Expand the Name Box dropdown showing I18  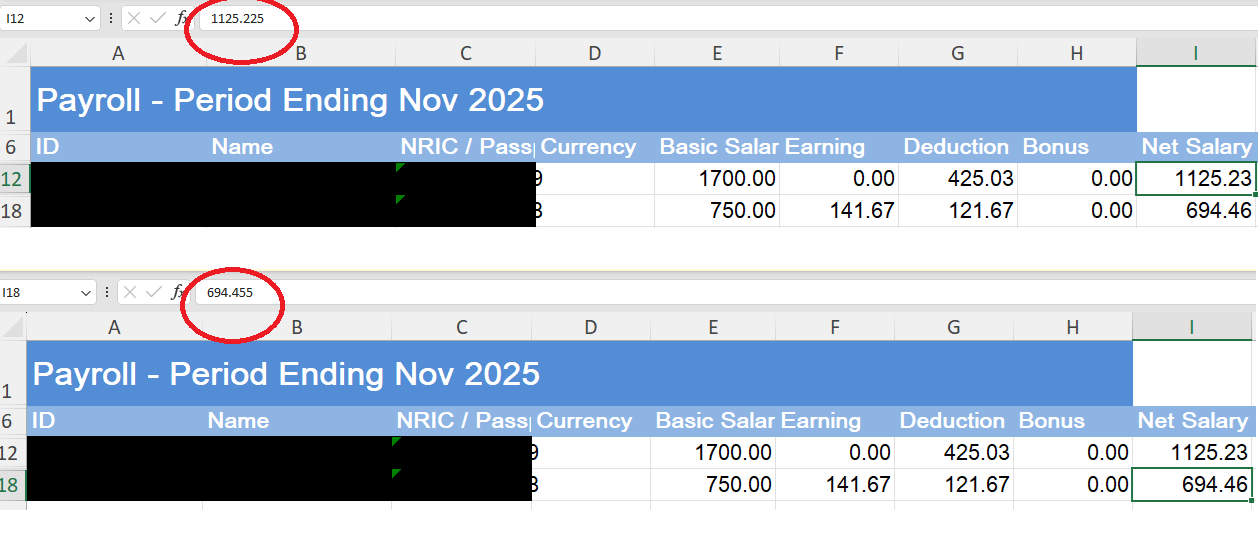(87, 292)
